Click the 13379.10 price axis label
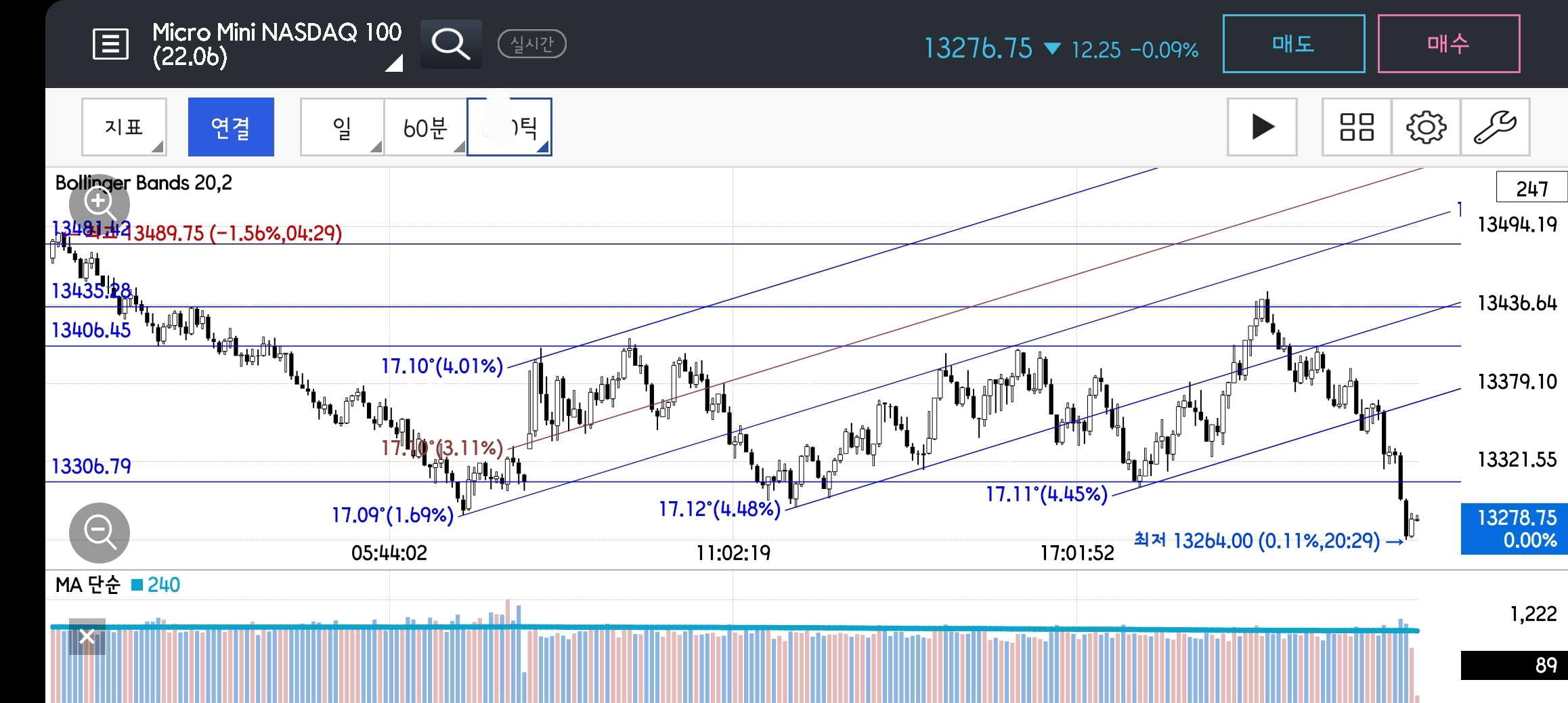 click(x=1517, y=381)
